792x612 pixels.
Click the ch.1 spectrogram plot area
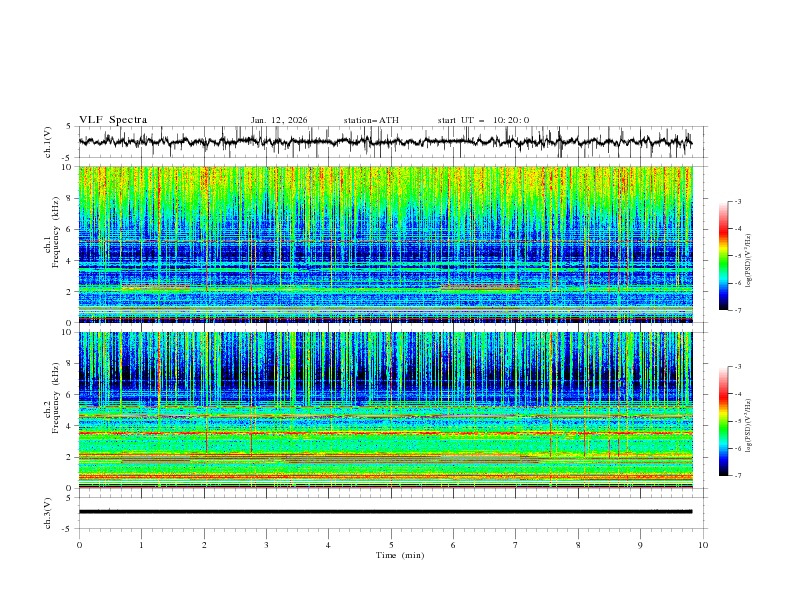click(x=385, y=244)
